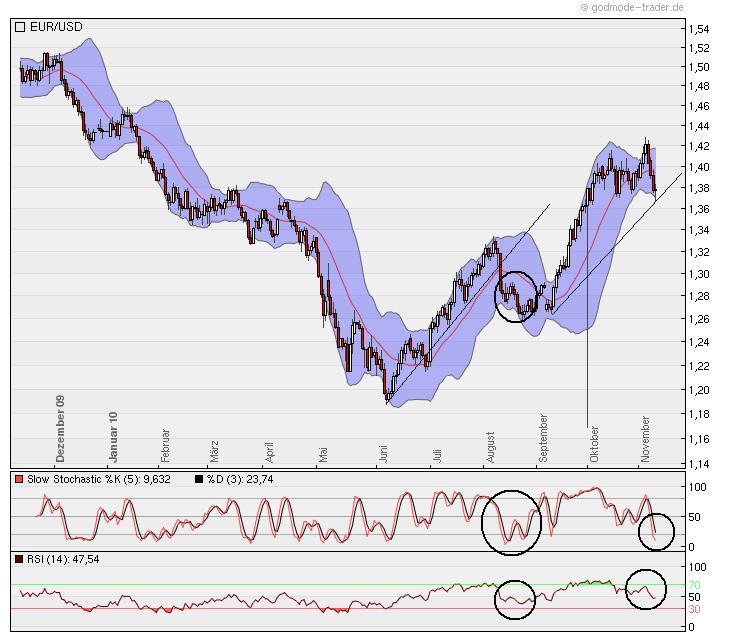Click the 1,42 price axis value

pyautogui.click(x=699, y=146)
